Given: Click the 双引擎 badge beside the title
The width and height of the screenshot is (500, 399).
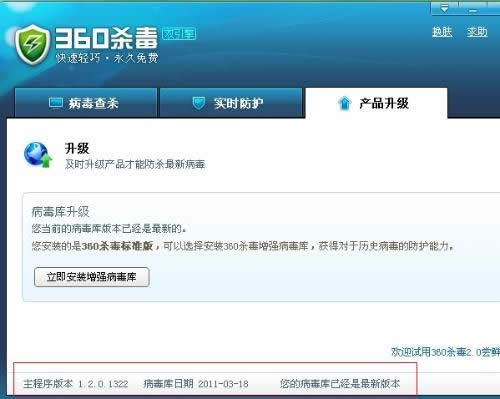Looking at the screenshot, I should coord(179,34).
